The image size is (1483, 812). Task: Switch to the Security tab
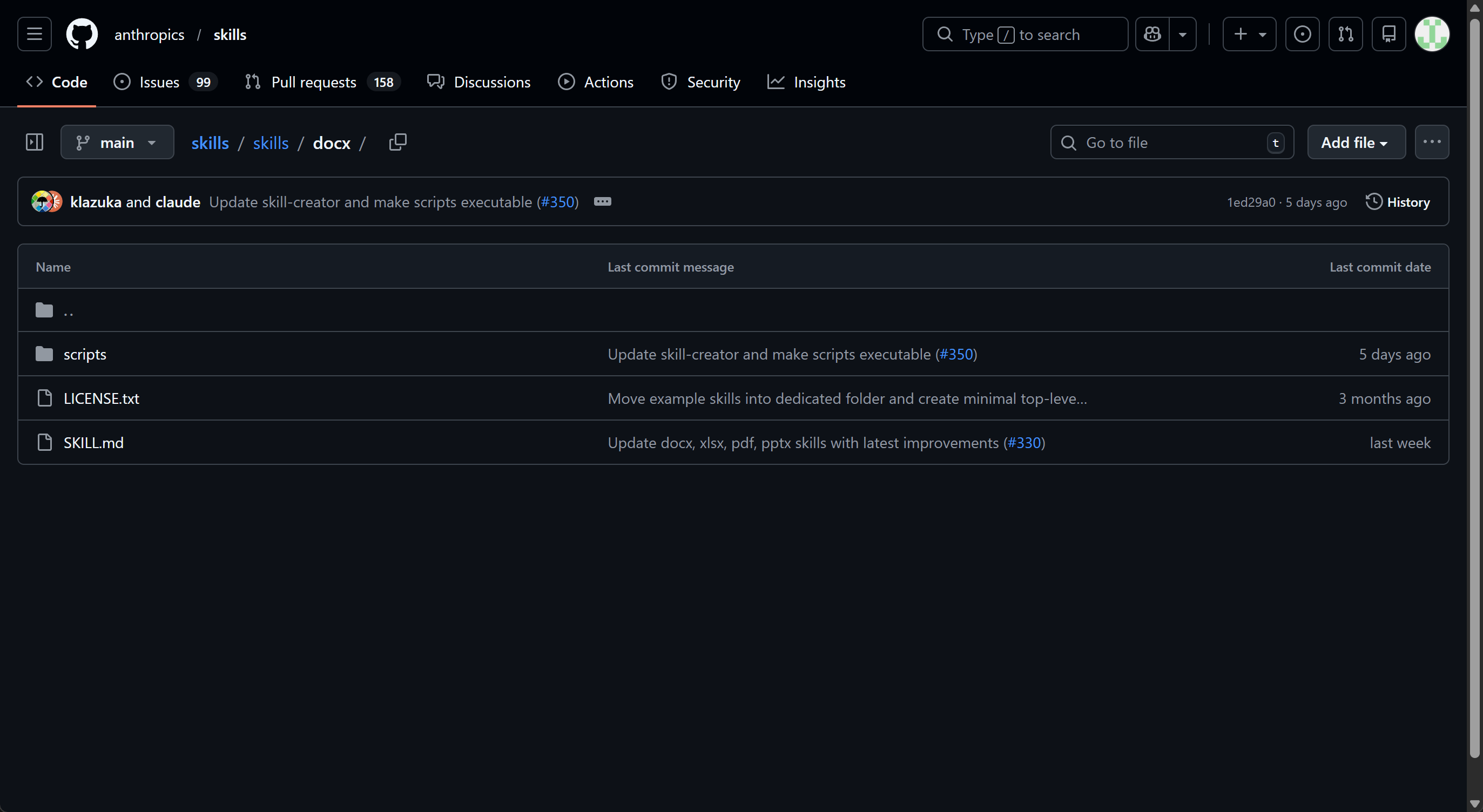[x=700, y=82]
